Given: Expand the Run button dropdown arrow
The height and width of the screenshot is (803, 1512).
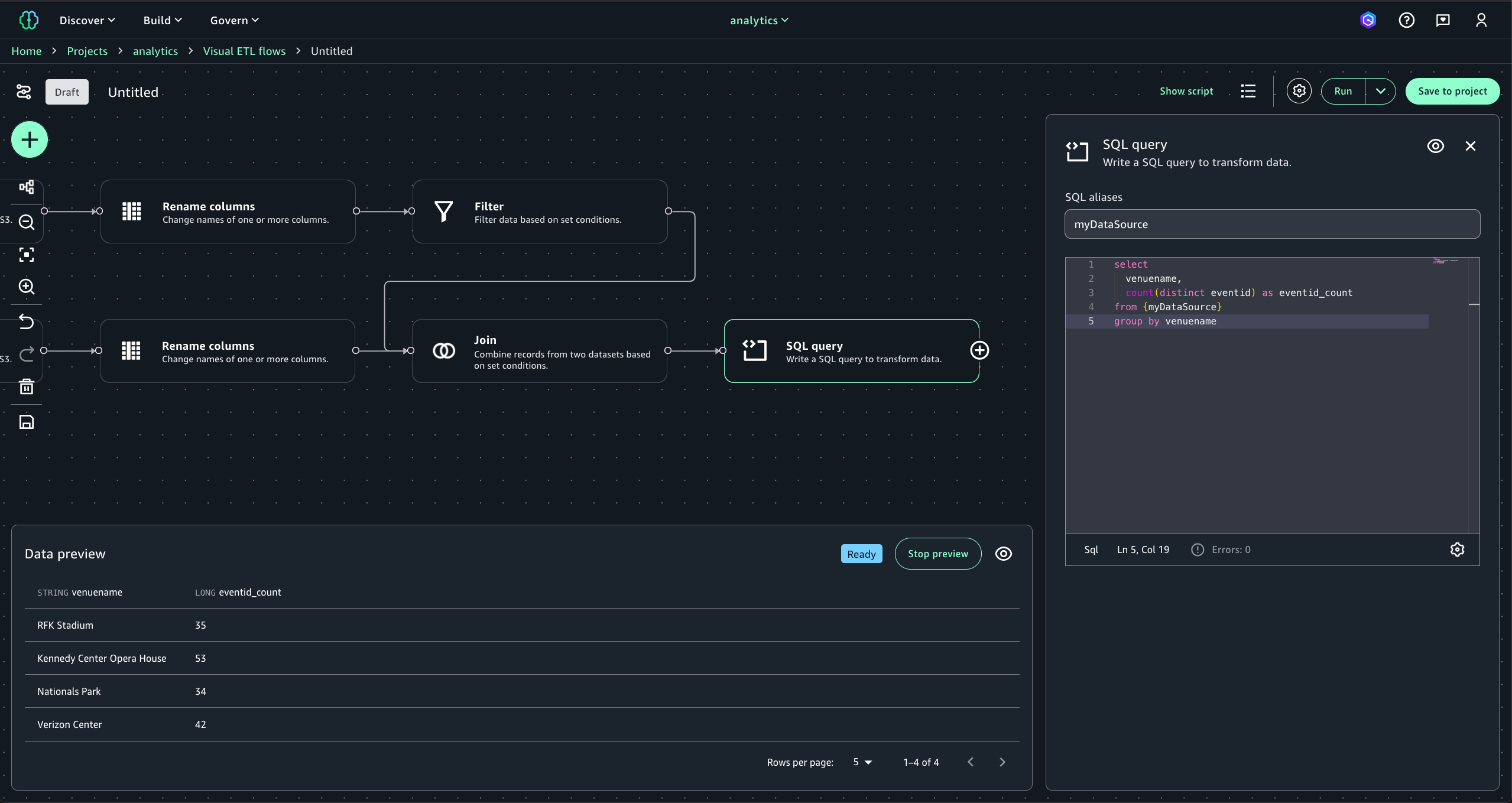Looking at the screenshot, I should [x=1380, y=91].
